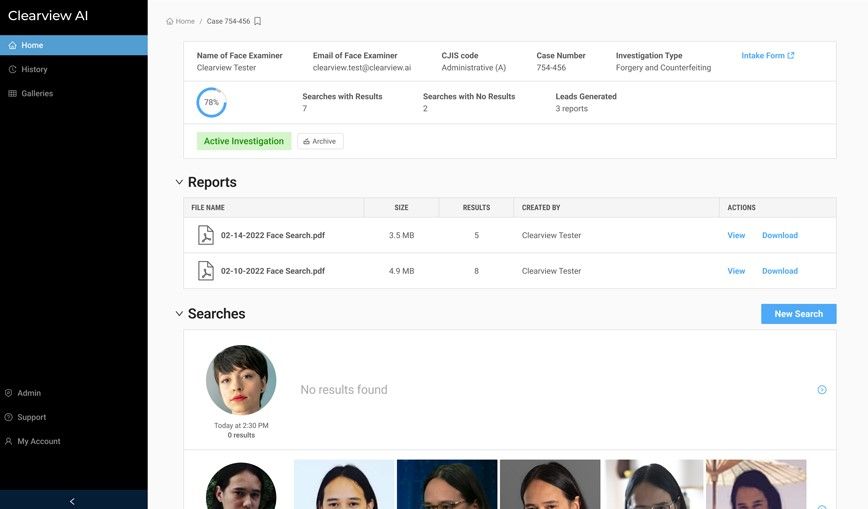The height and width of the screenshot is (509, 868).
Task: Click the My Account person icon
Action: point(8,441)
